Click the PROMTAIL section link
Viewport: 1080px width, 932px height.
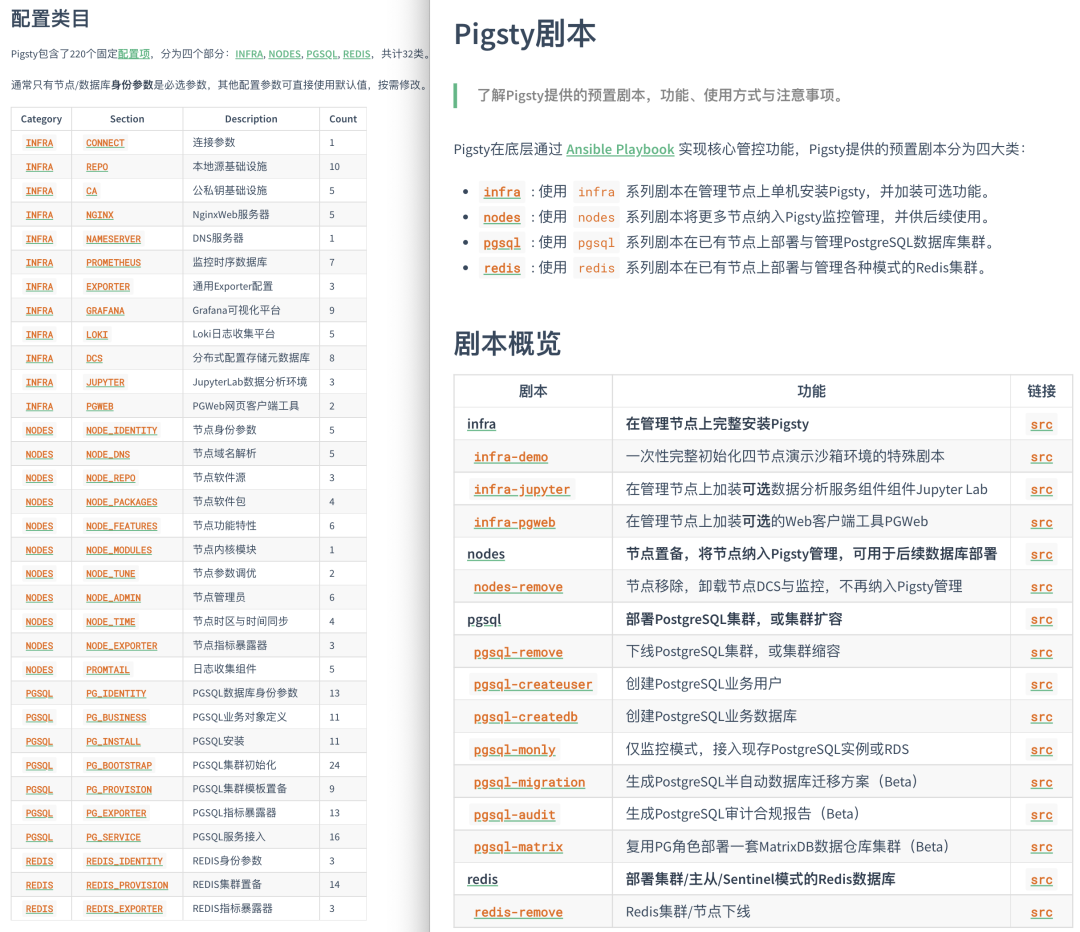[108, 670]
